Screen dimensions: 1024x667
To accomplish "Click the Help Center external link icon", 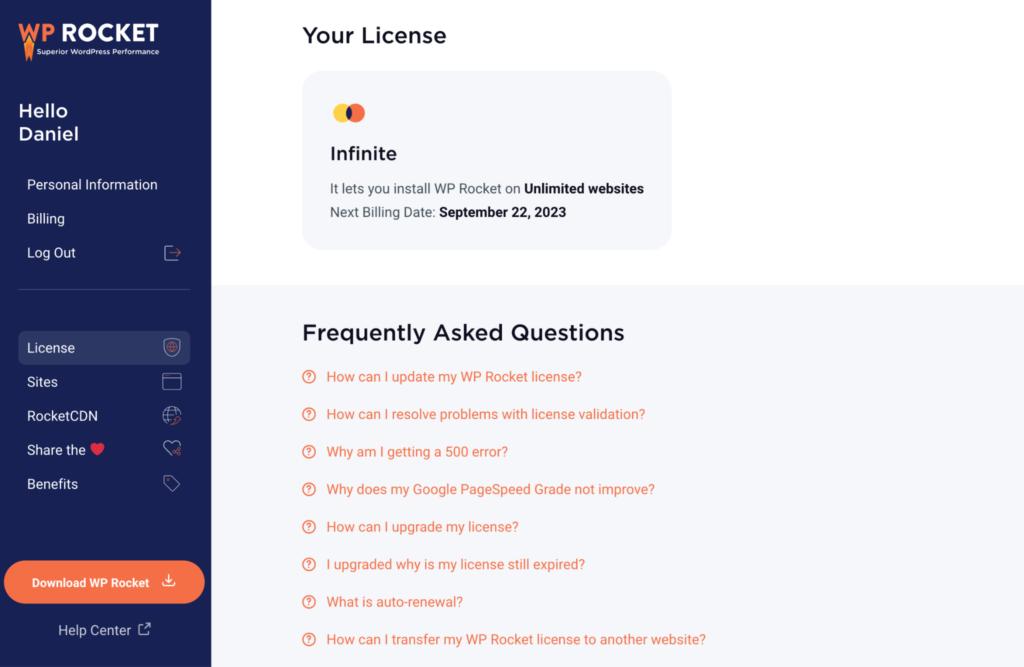I will pos(144,630).
